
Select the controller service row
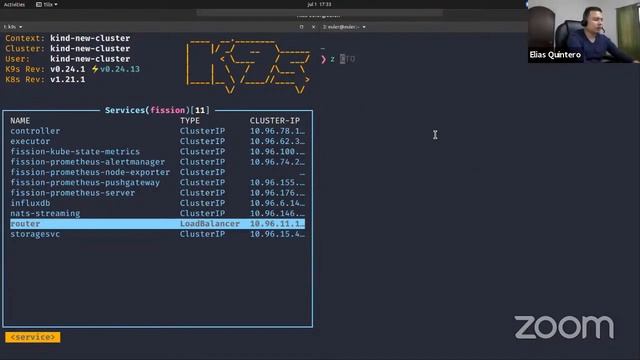coord(158,131)
